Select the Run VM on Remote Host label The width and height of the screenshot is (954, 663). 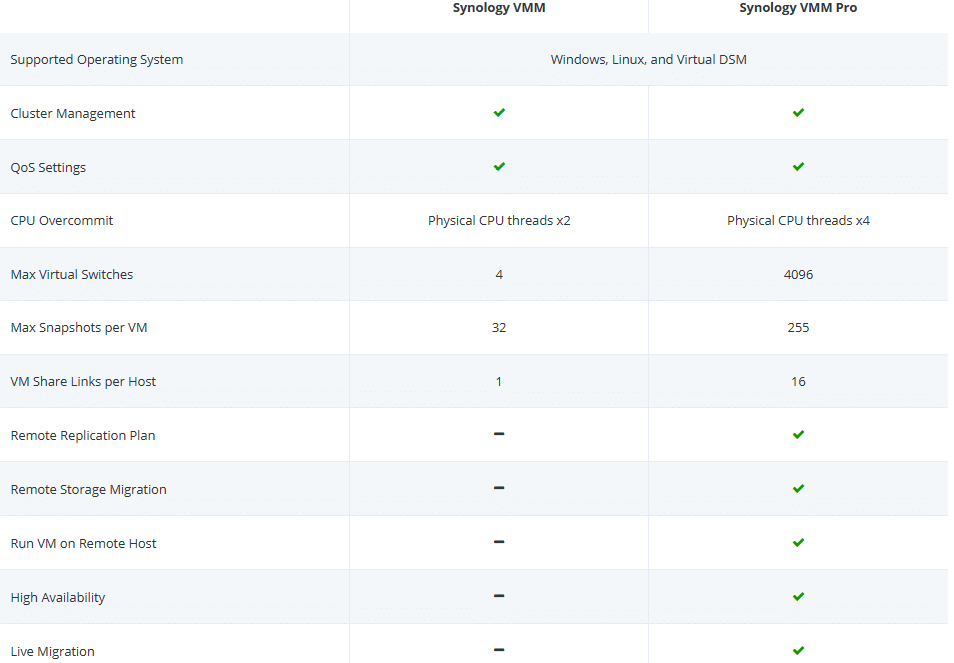83,544
